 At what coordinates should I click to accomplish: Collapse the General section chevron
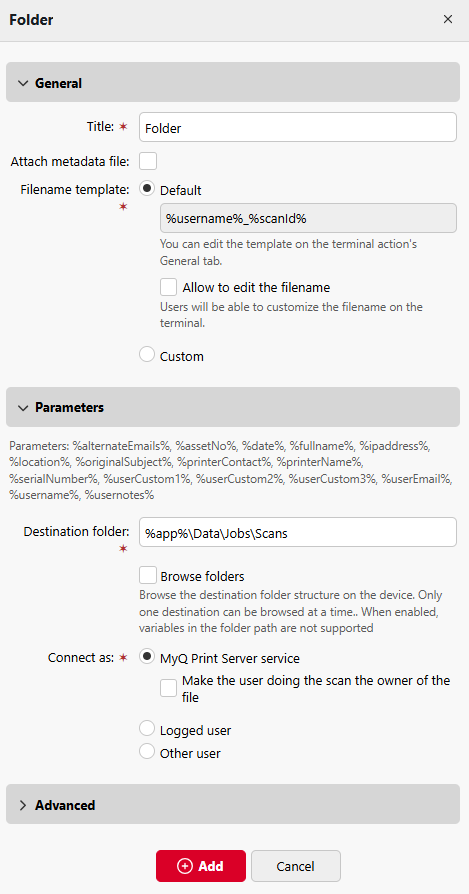point(23,83)
